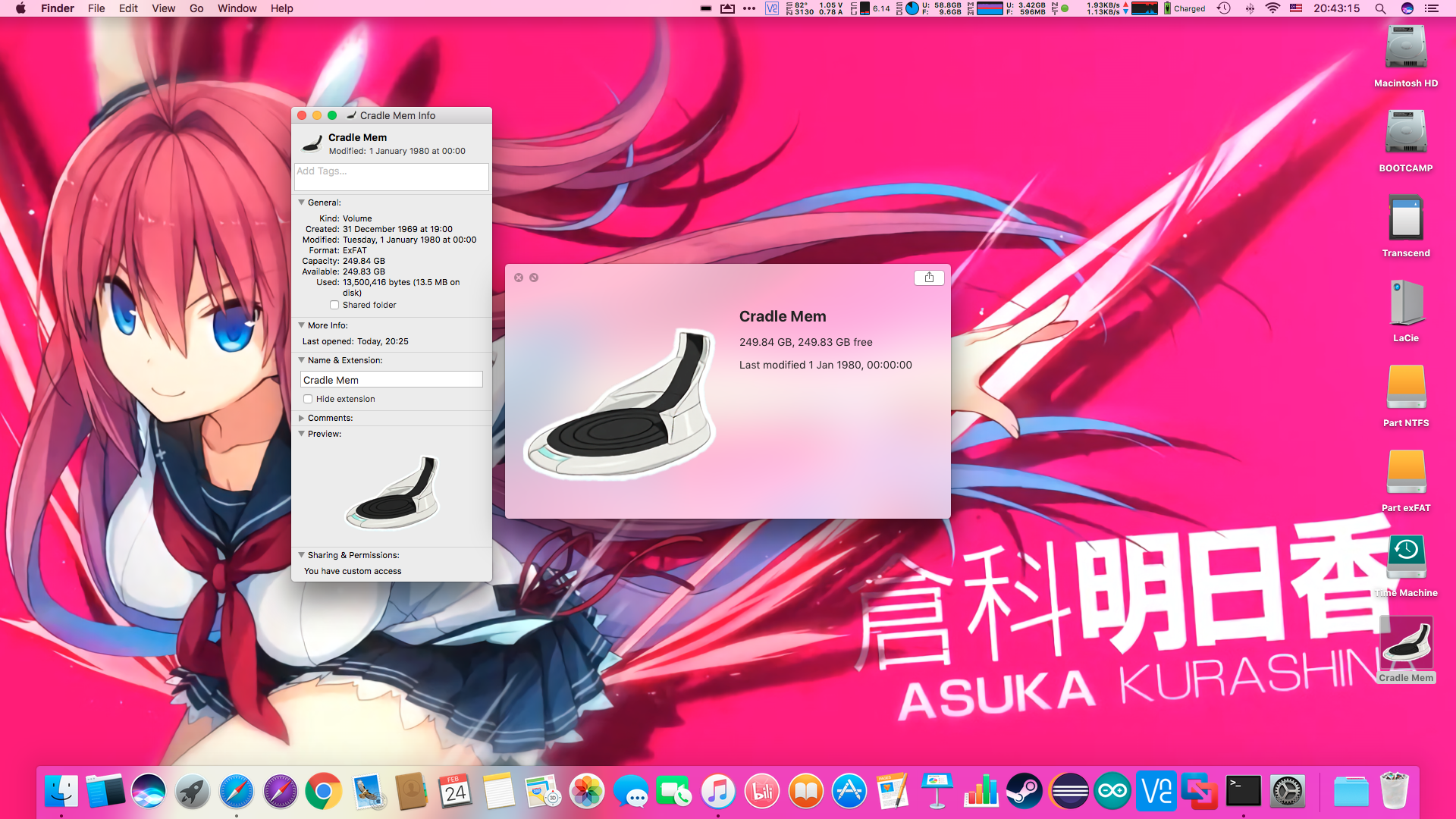Open Terminal from the Dock
The height and width of the screenshot is (819, 1456).
1244,792
